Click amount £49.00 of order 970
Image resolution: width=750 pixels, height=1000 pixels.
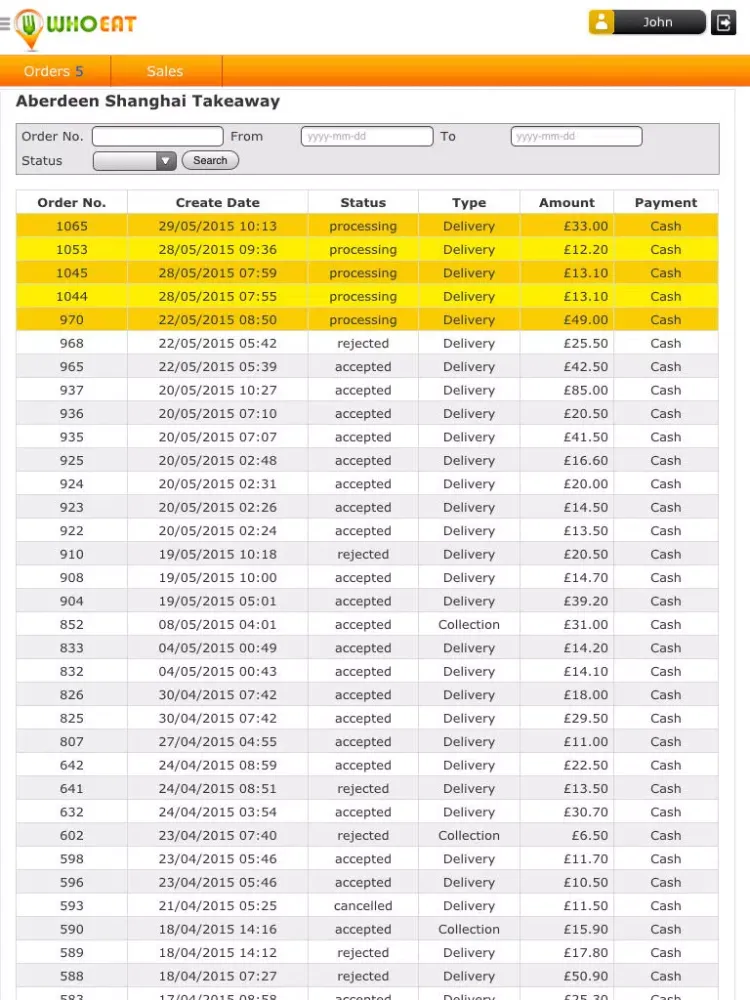pyautogui.click(x=585, y=320)
